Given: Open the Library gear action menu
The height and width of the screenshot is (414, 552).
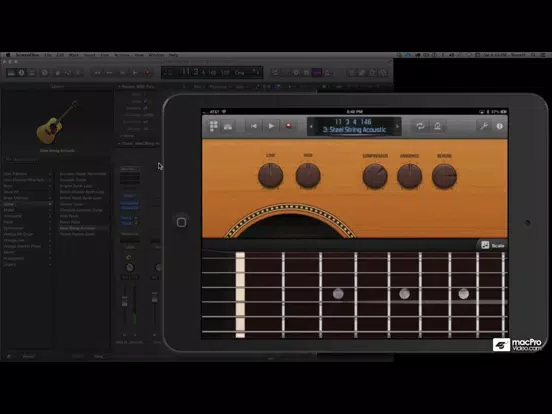Looking at the screenshot, I should tap(9, 356).
